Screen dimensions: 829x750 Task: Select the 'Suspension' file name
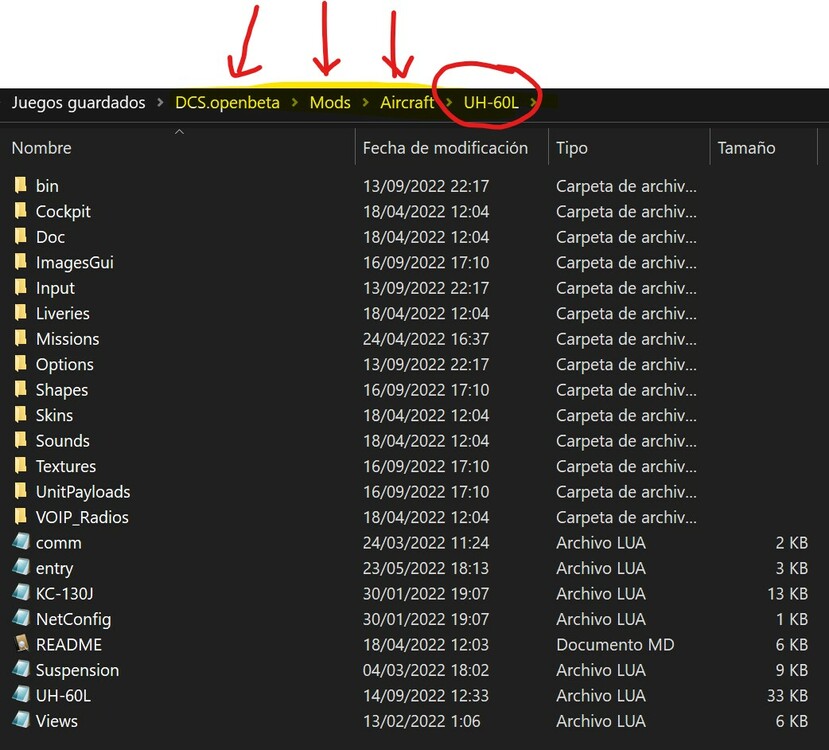77,670
